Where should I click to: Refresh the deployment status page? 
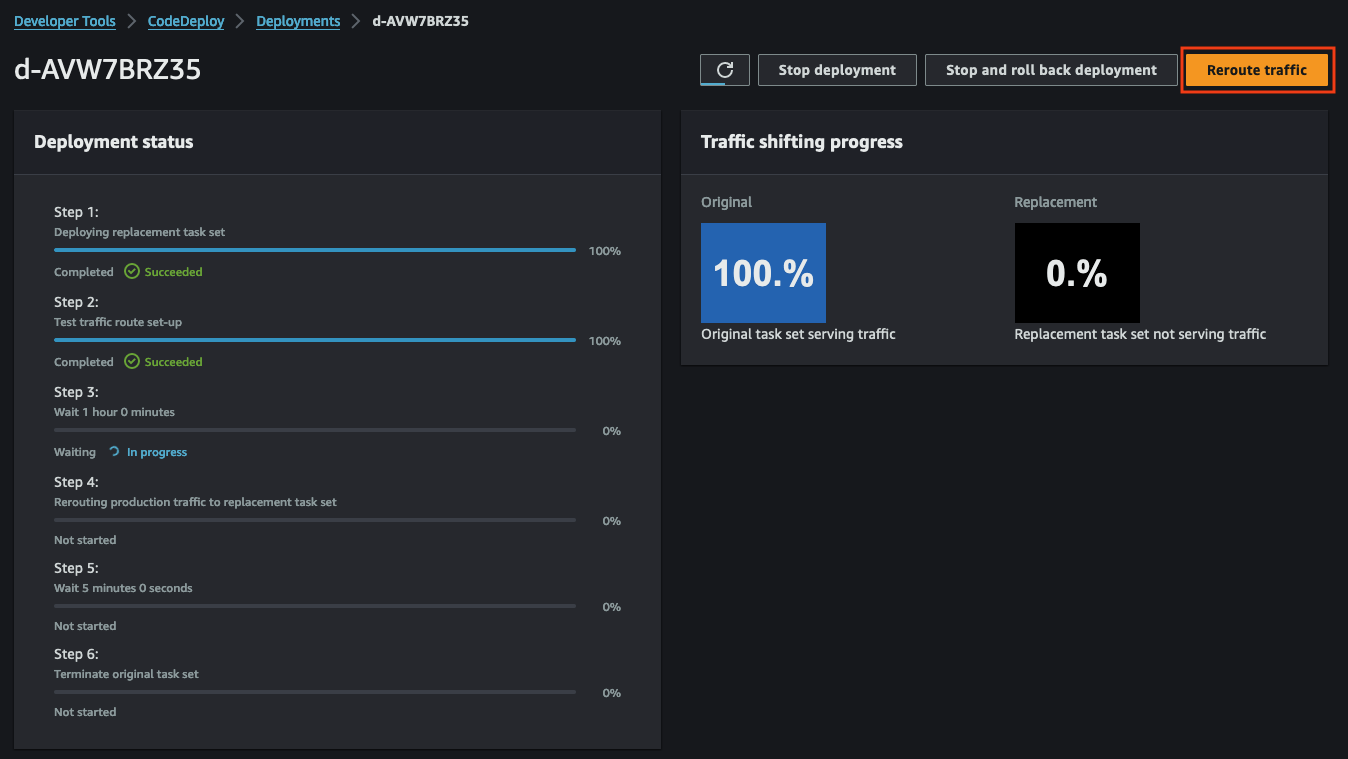pyautogui.click(x=724, y=69)
